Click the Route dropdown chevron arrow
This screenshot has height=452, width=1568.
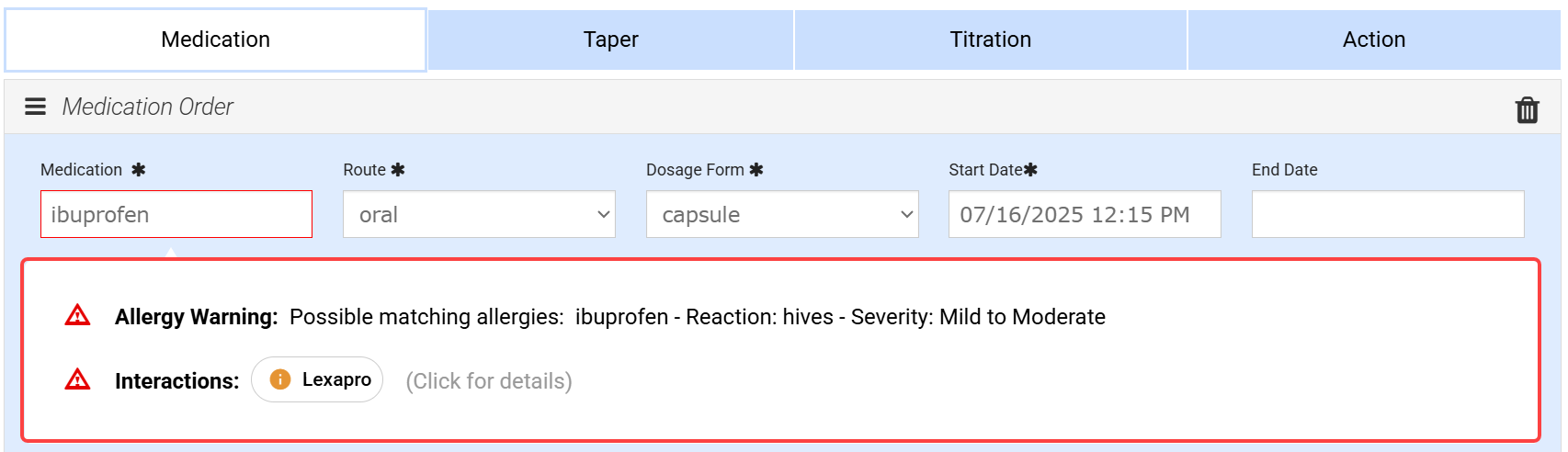603,214
